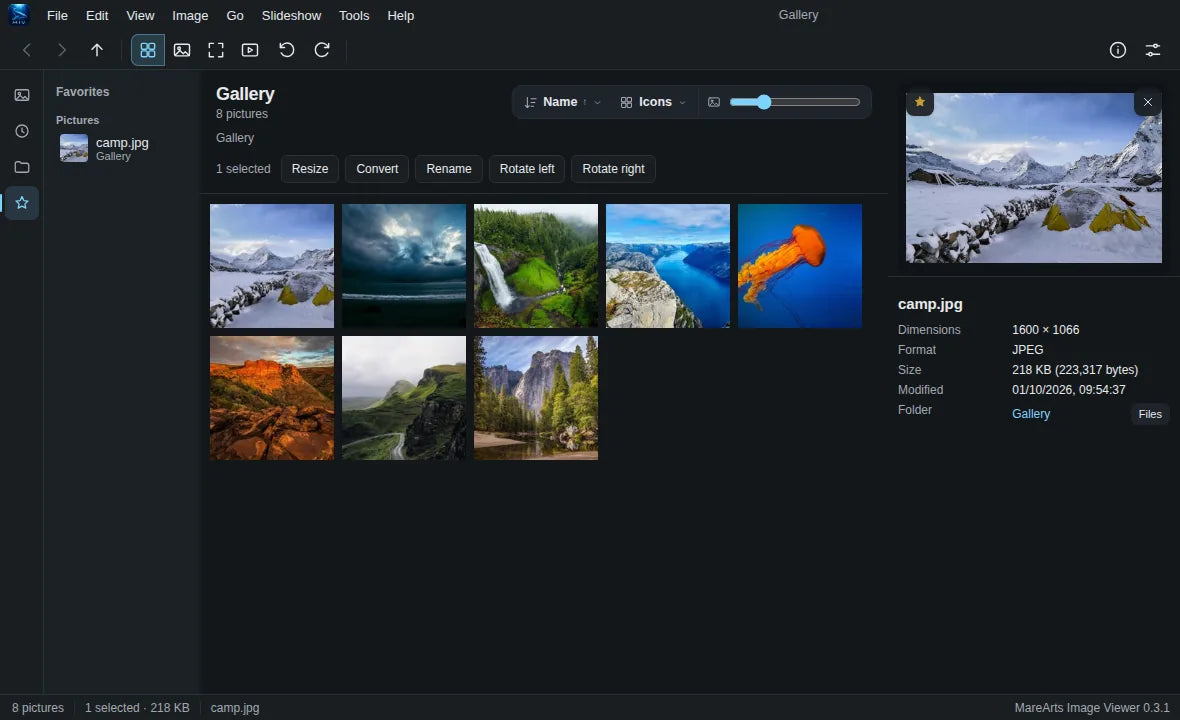This screenshot has height=720, width=1180.
Task: Open the File menu
Action: [x=57, y=16]
